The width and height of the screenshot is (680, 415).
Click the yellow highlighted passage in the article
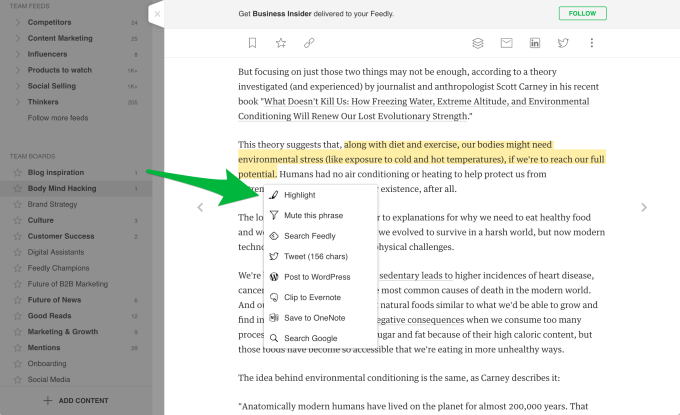coord(421,159)
